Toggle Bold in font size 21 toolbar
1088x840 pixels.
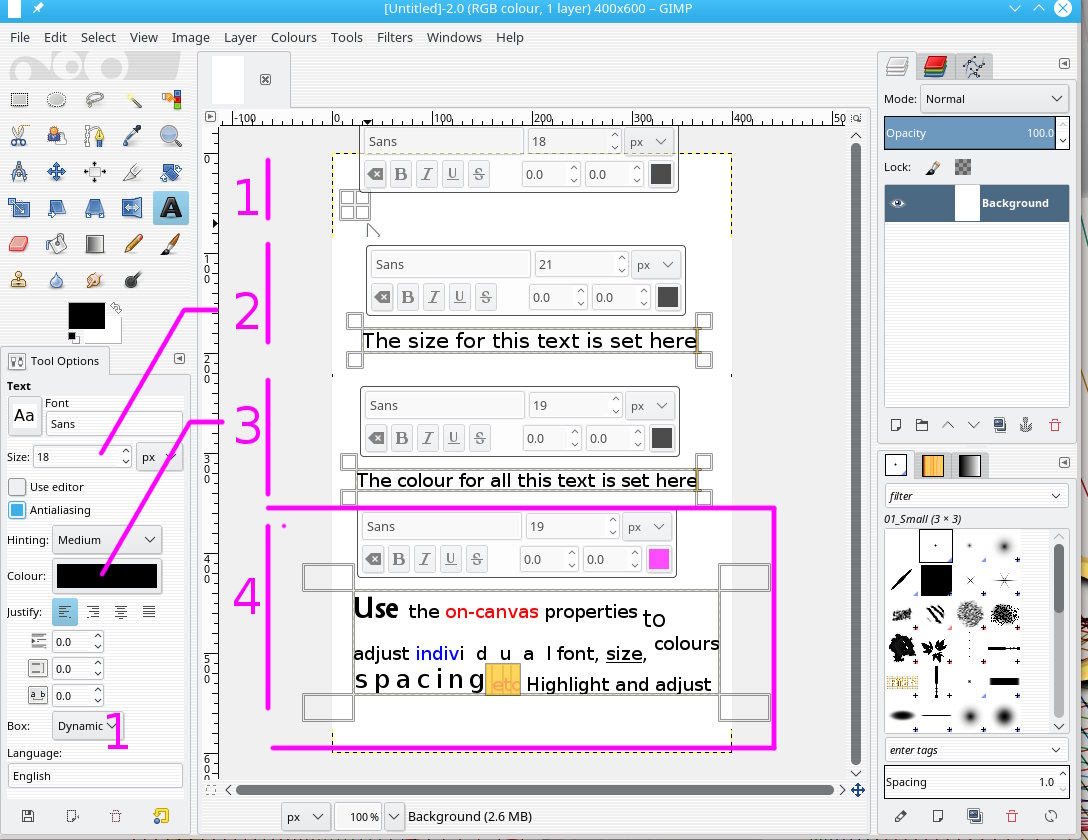408,298
